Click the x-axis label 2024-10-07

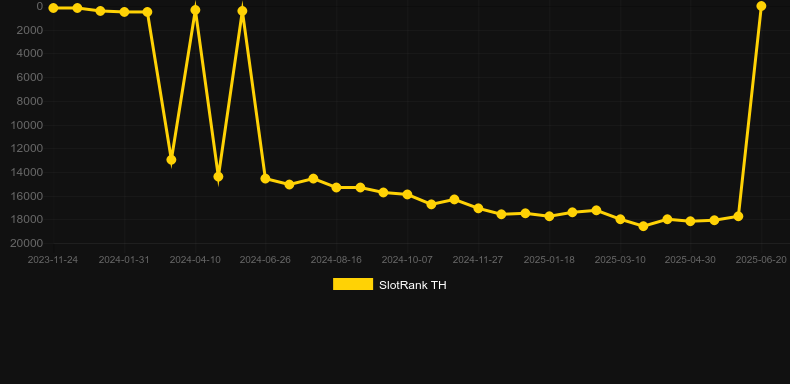[x=407, y=260]
